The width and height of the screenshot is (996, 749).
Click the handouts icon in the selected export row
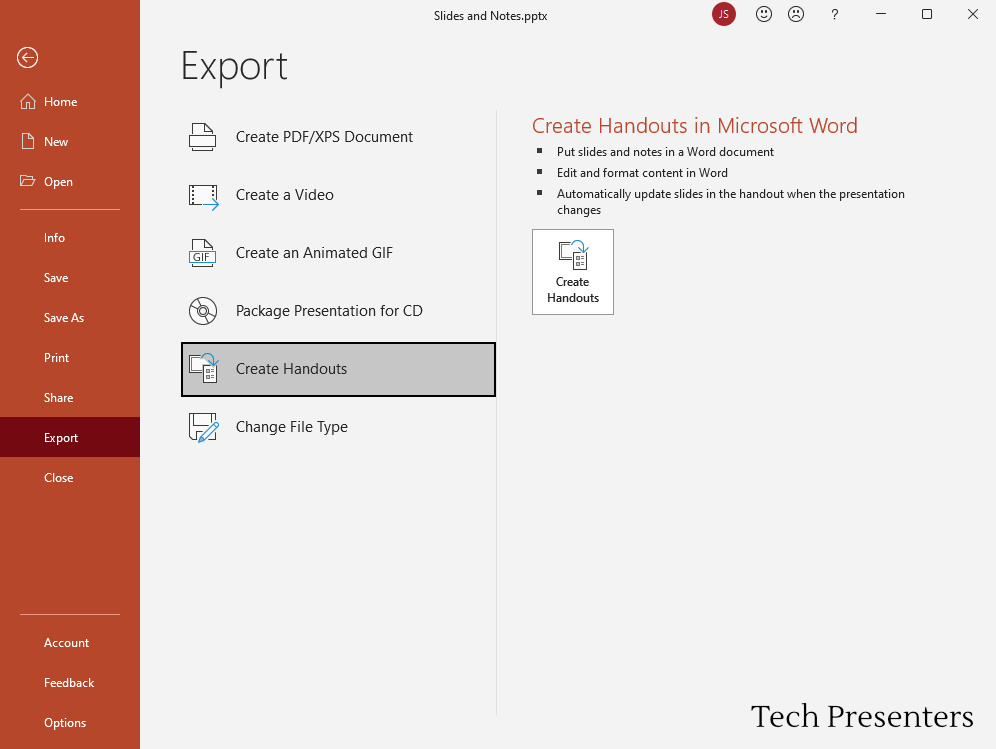(203, 368)
